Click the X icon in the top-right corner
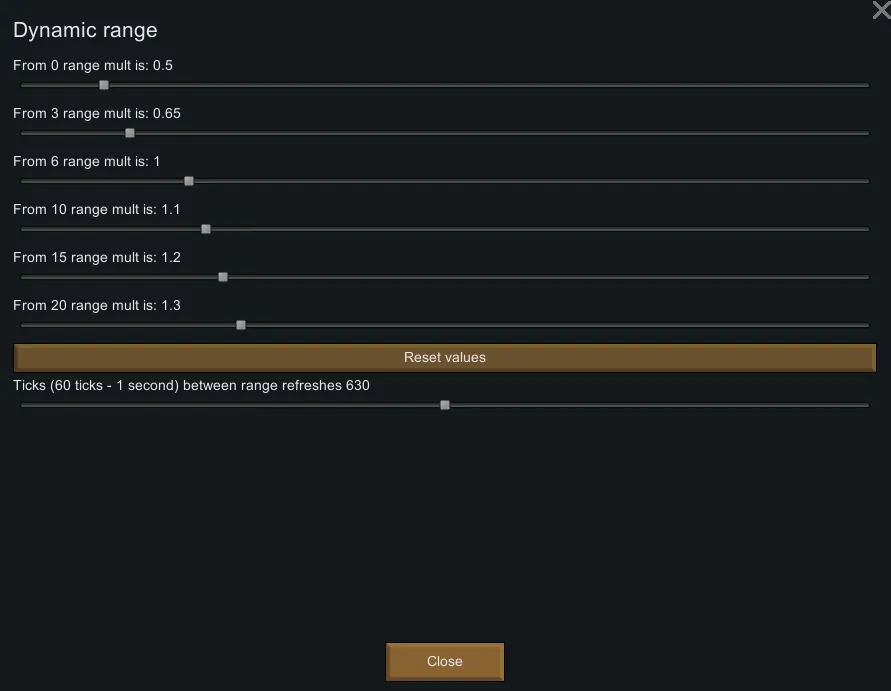 (881, 11)
